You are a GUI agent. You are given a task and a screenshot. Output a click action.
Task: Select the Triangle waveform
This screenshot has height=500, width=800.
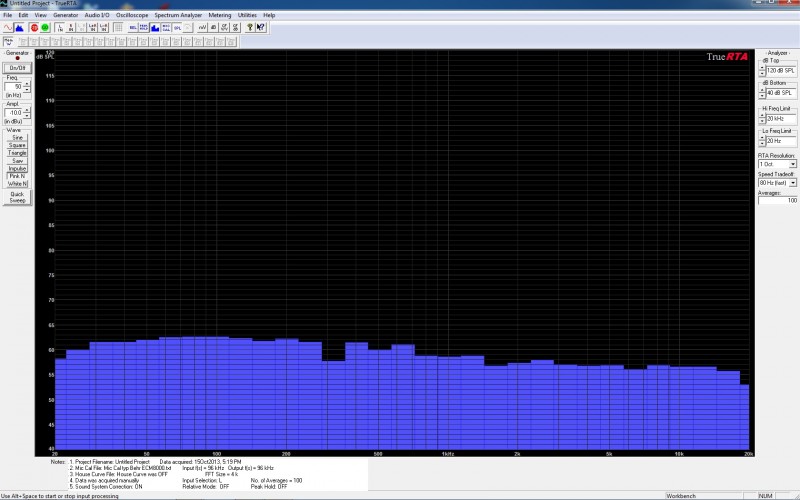[x=17, y=153]
